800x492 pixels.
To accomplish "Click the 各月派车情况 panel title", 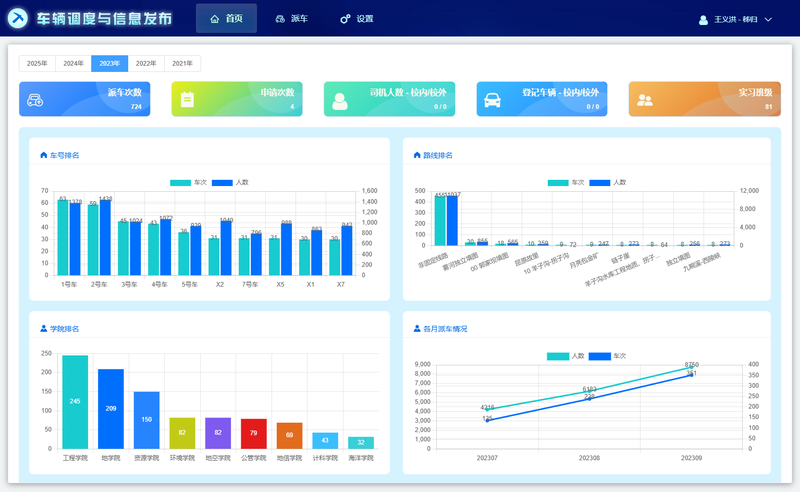I will click(x=445, y=329).
